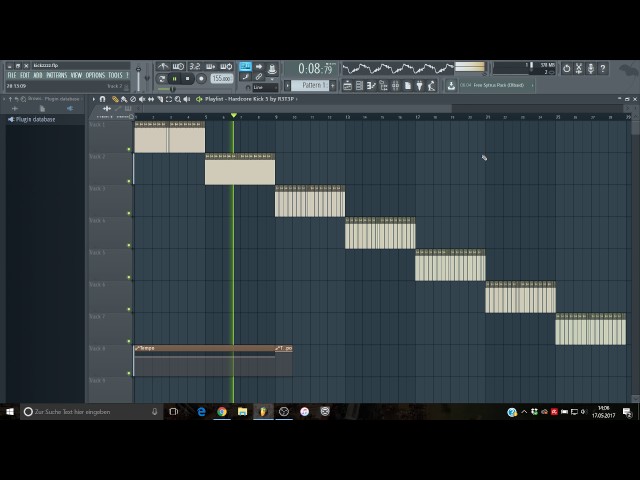Open the Mixer view icon
This screenshot has height=480, width=640.
click(x=396, y=86)
